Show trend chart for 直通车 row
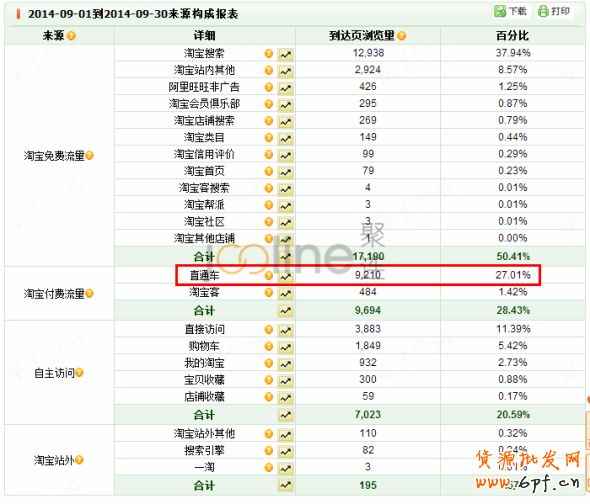Screen dimensions: 590x504 click(286, 277)
